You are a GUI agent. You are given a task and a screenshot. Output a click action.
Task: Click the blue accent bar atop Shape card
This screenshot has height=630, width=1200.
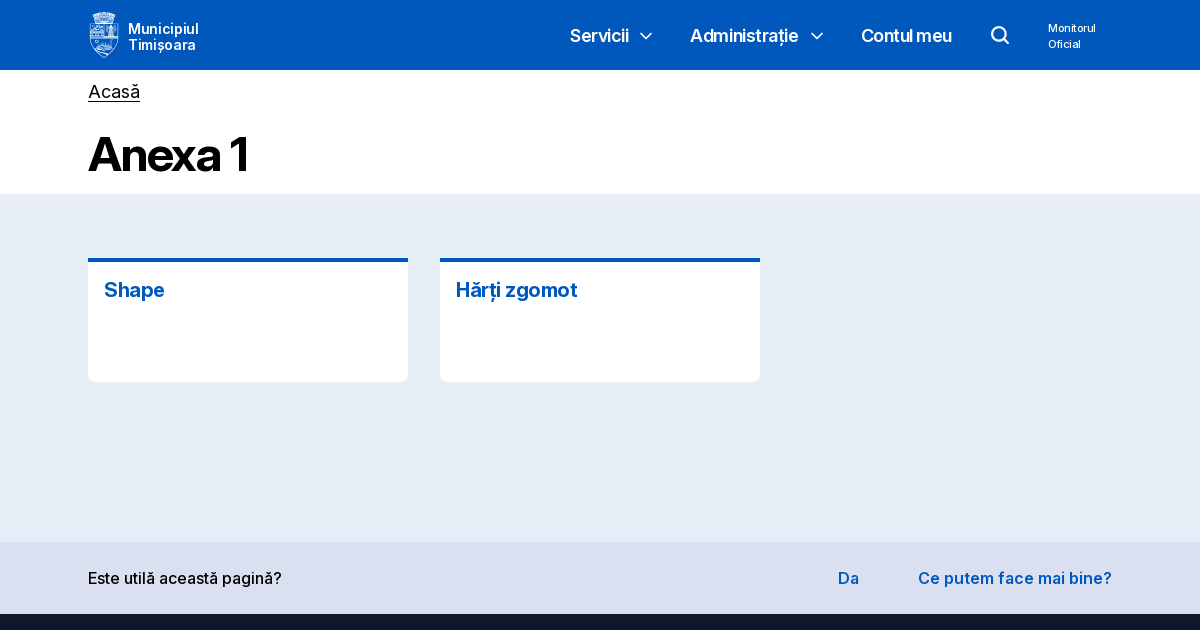[x=248, y=260]
